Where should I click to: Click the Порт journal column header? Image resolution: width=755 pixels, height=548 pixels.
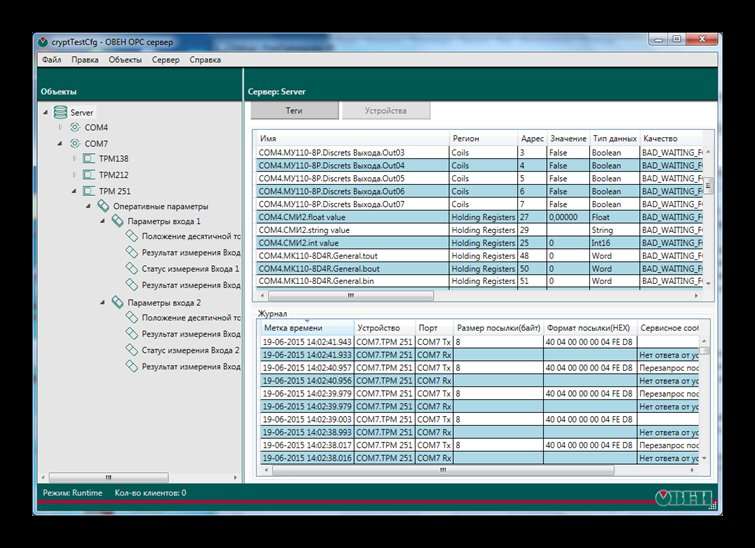[x=434, y=328]
